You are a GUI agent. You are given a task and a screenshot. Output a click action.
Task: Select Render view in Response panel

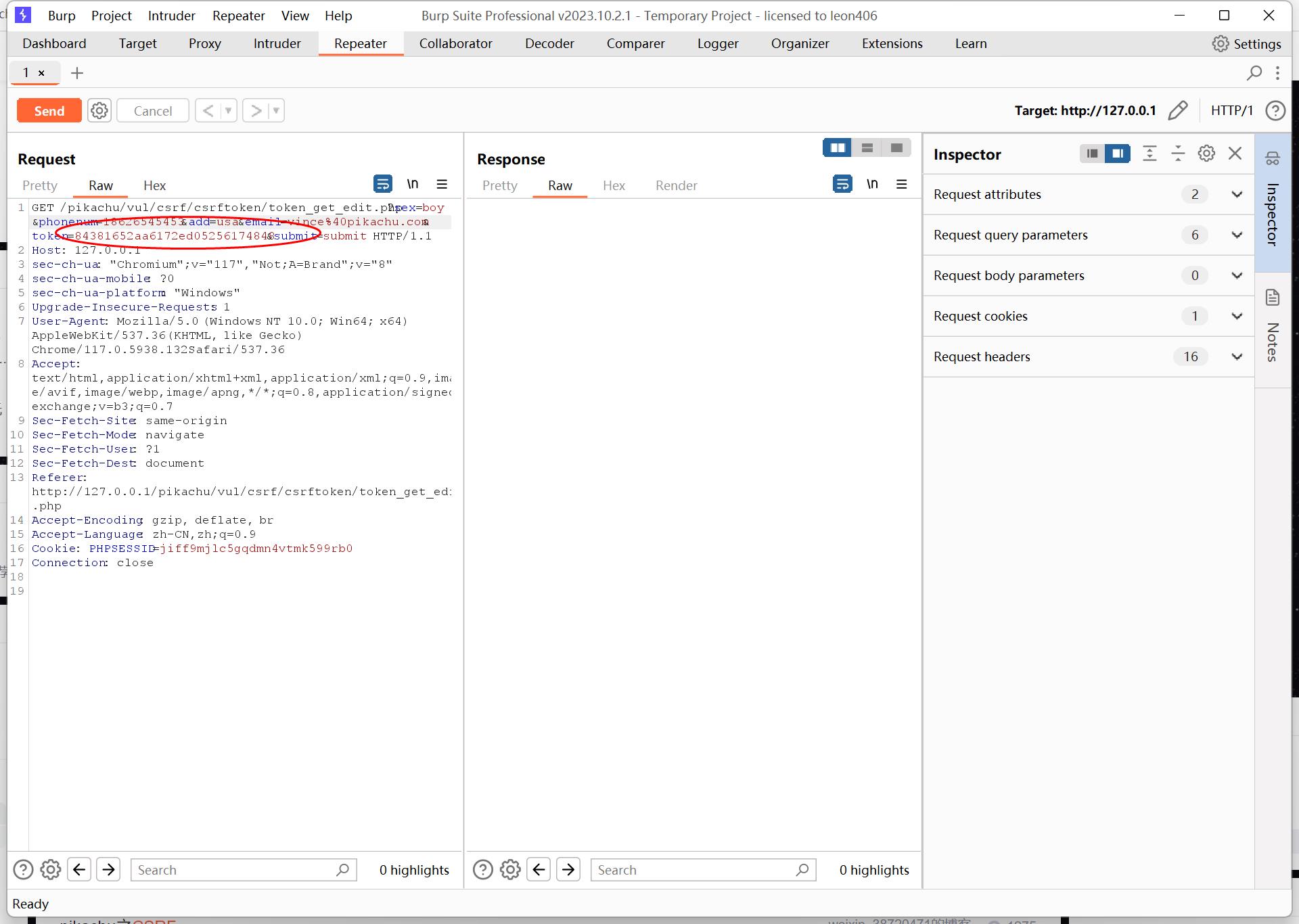(x=676, y=185)
